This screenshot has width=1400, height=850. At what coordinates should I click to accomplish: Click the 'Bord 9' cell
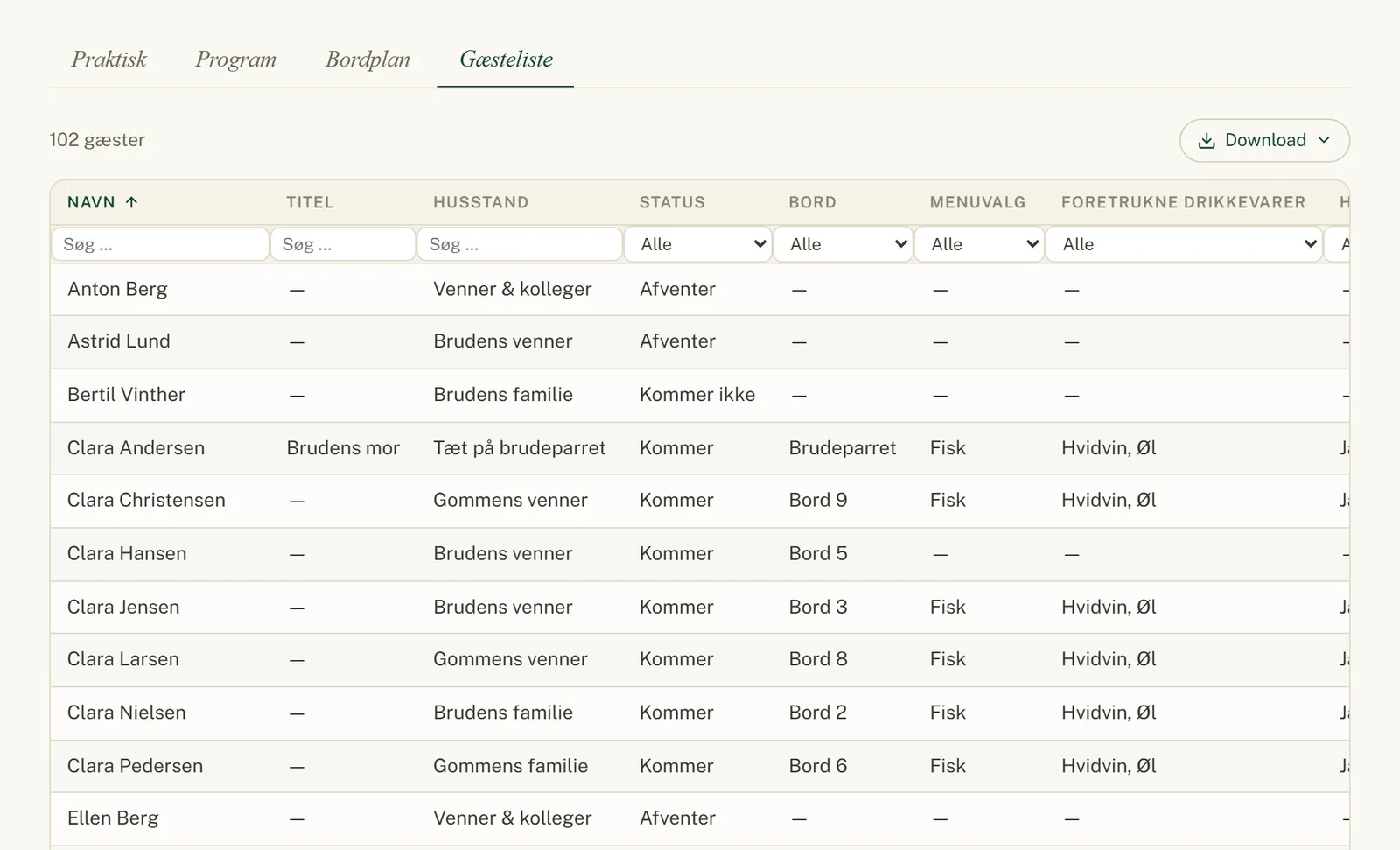[818, 501]
